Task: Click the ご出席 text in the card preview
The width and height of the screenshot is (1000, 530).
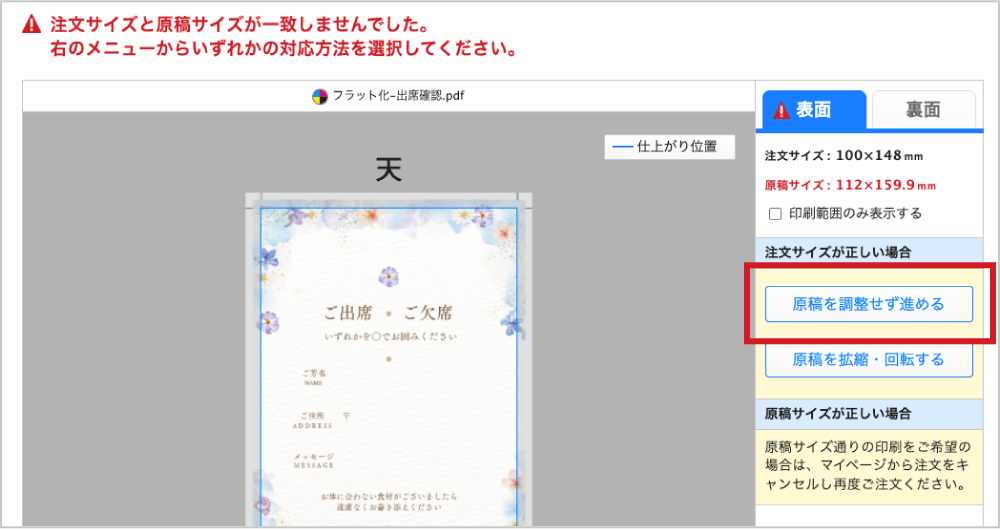Action: (x=348, y=313)
